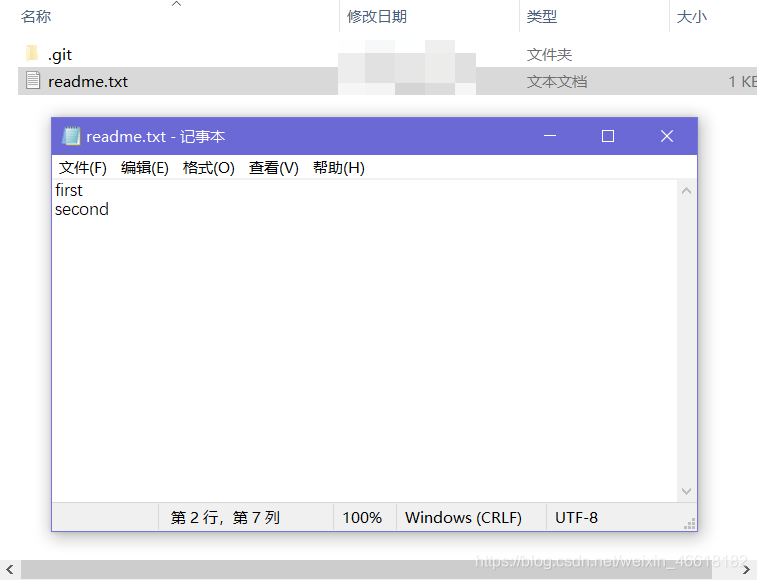Place cursor on the 'second' line
This screenshot has width=757, height=580.
tap(82, 209)
